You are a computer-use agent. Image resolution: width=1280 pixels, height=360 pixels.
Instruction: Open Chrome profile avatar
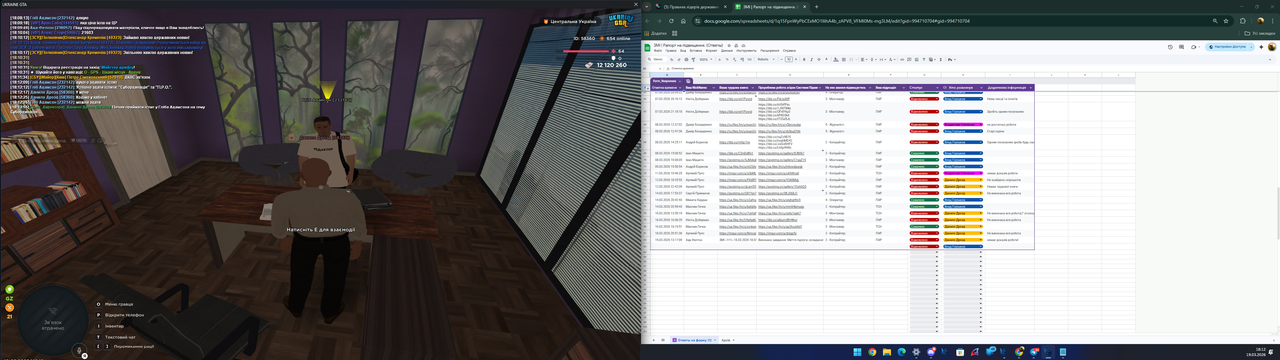pos(1261,21)
